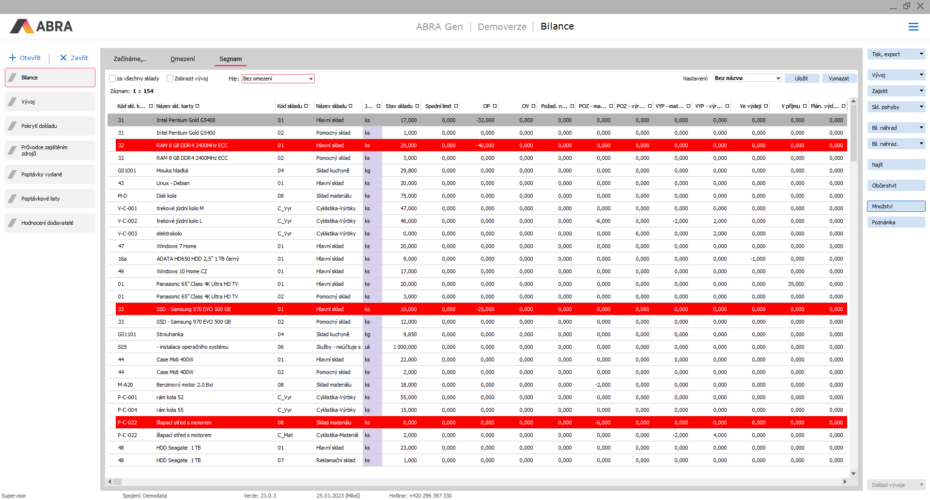
Task: Click filter box in Název skl. karty header
Action: (198, 106)
